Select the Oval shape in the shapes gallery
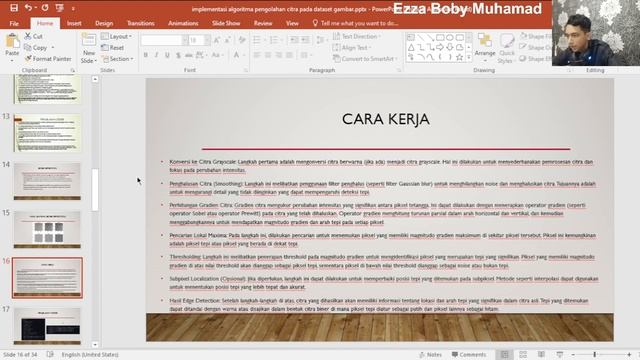This screenshot has height=360, width=640. pos(450,38)
